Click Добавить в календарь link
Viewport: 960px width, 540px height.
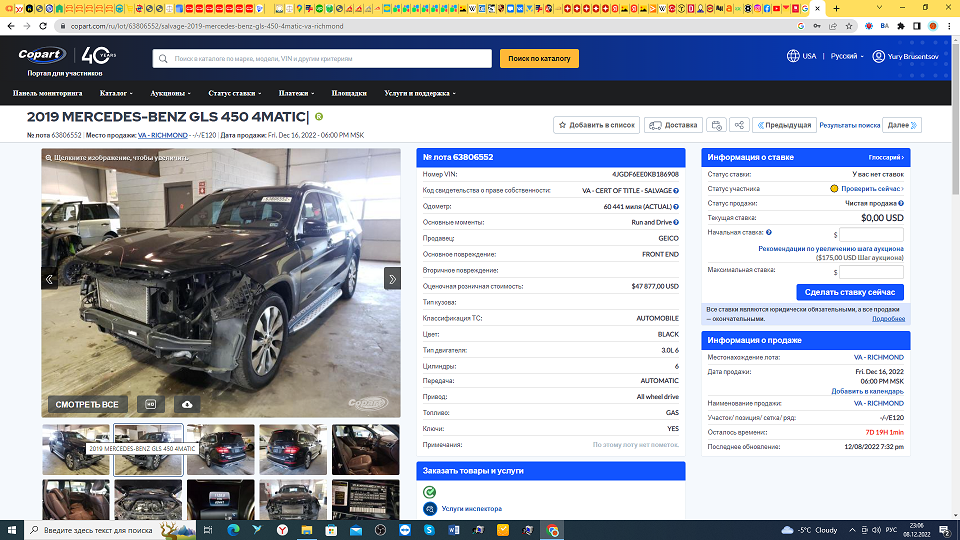(x=867, y=391)
